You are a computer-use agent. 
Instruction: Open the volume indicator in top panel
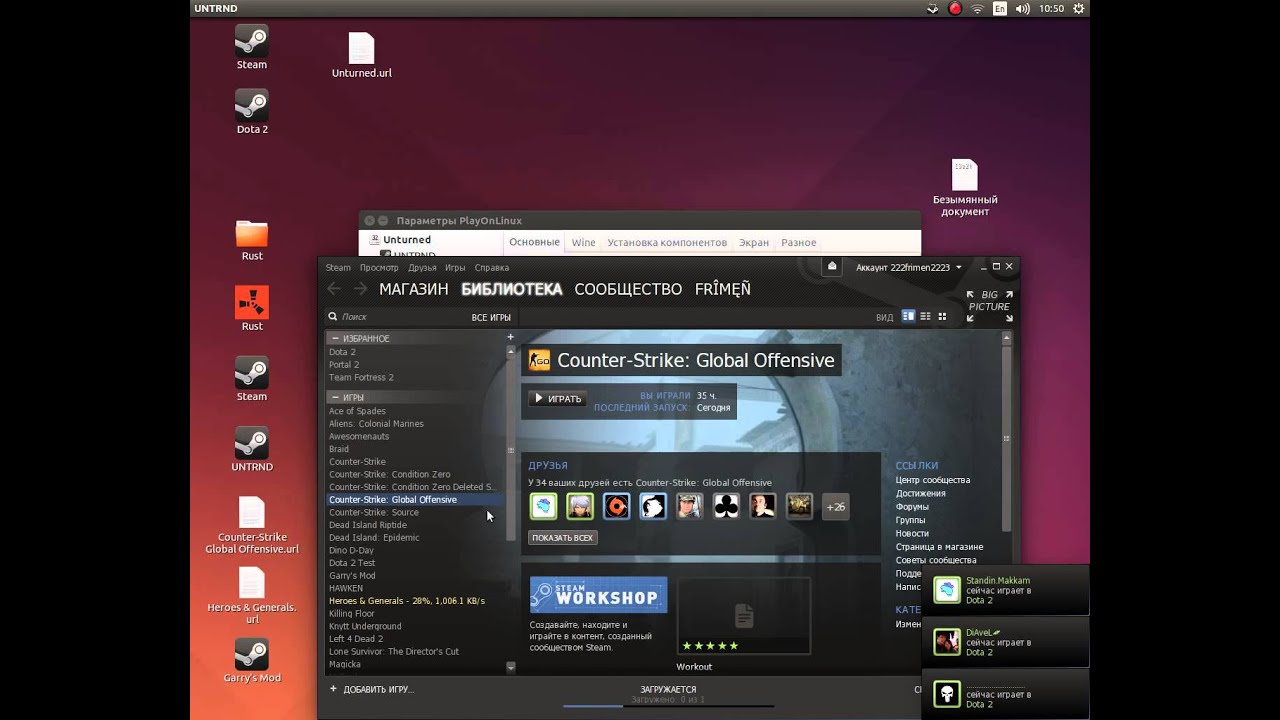[1021, 8]
